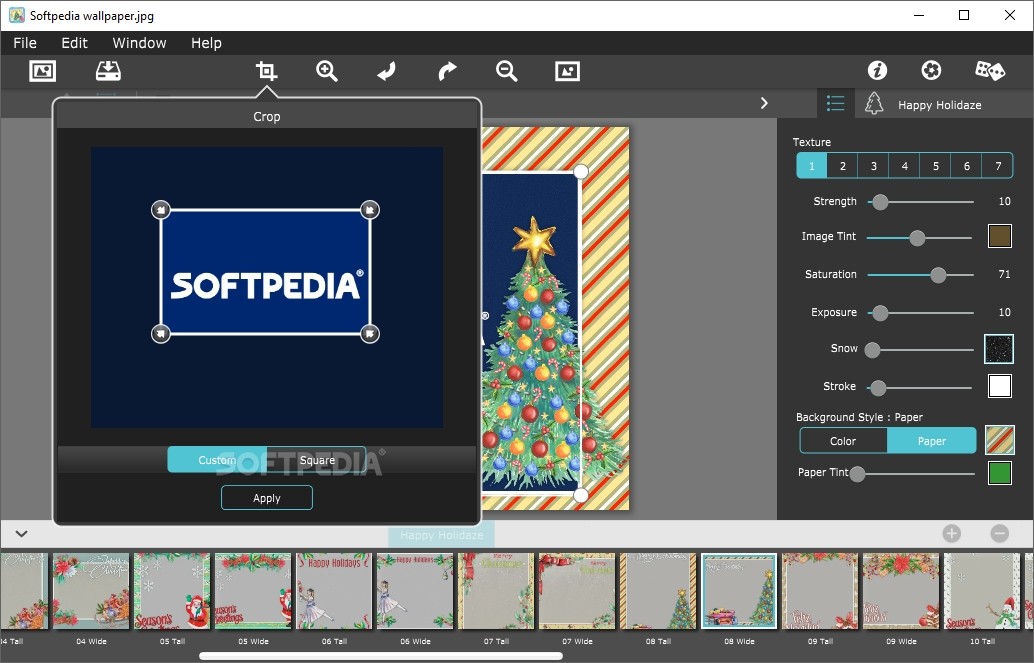Click the list view icon beside Happy Holidaze
Image resolution: width=1034 pixels, height=663 pixels.
coord(836,104)
